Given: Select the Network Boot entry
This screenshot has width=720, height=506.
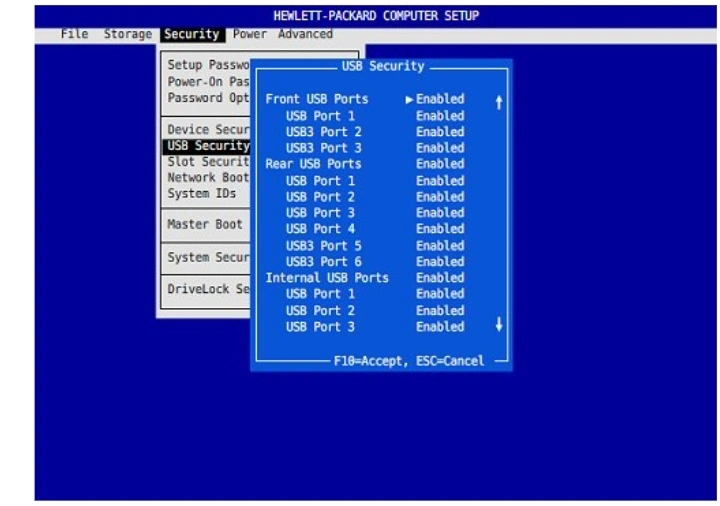Looking at the screenshot, I should [x=208, y=177].
